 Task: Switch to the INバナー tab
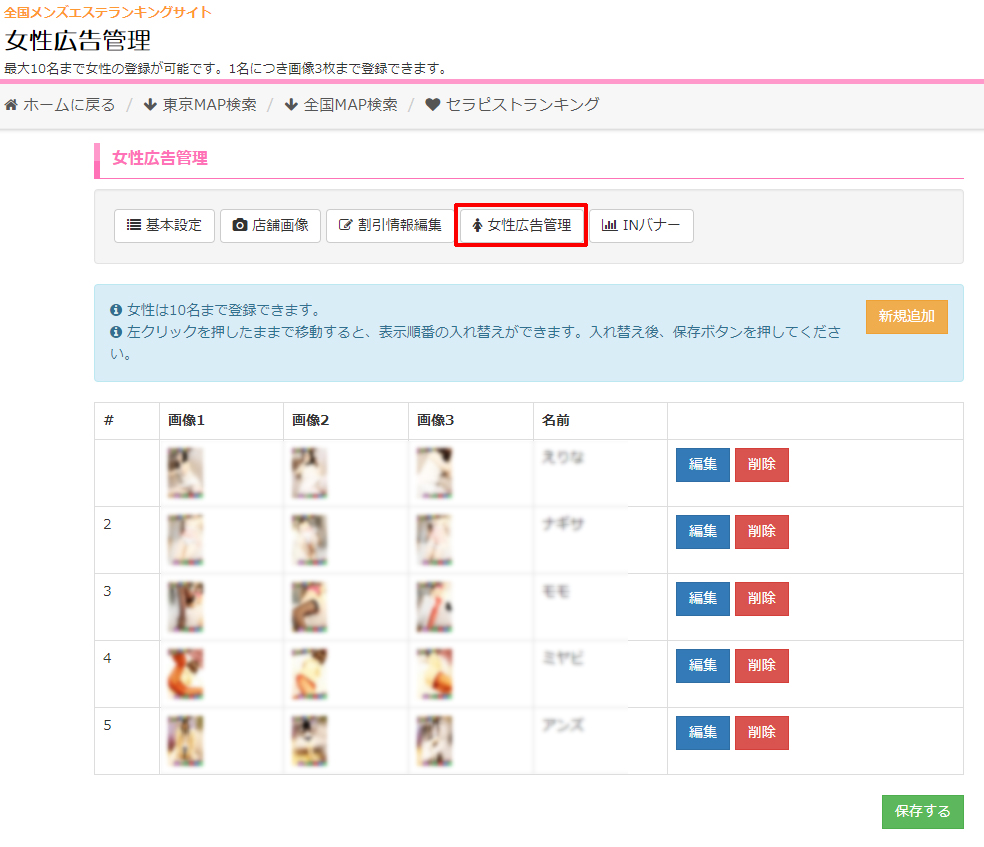[x=641, y=225]
